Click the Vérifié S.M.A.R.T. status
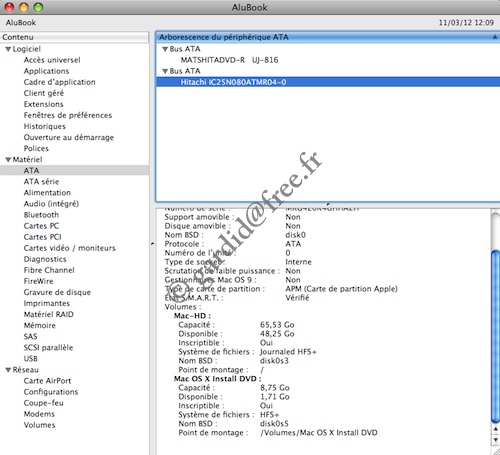The width and height of the screenshot is (500, 455). pos(297,298)
